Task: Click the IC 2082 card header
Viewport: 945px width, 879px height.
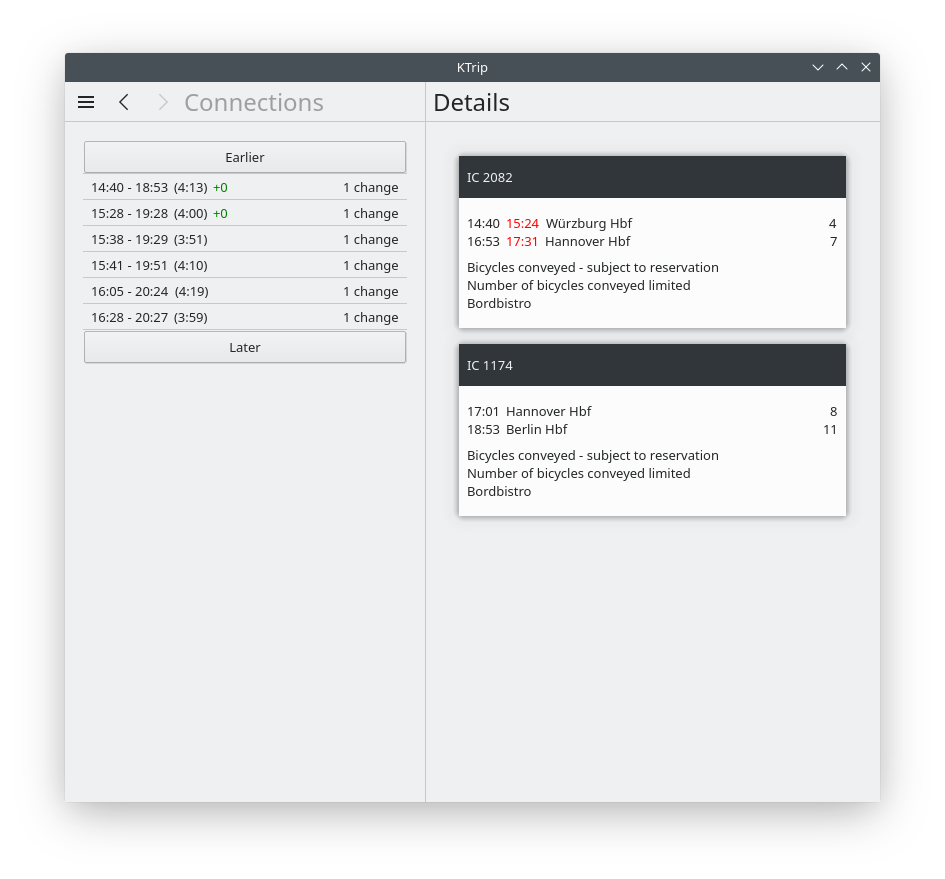Action: point(652,177)
